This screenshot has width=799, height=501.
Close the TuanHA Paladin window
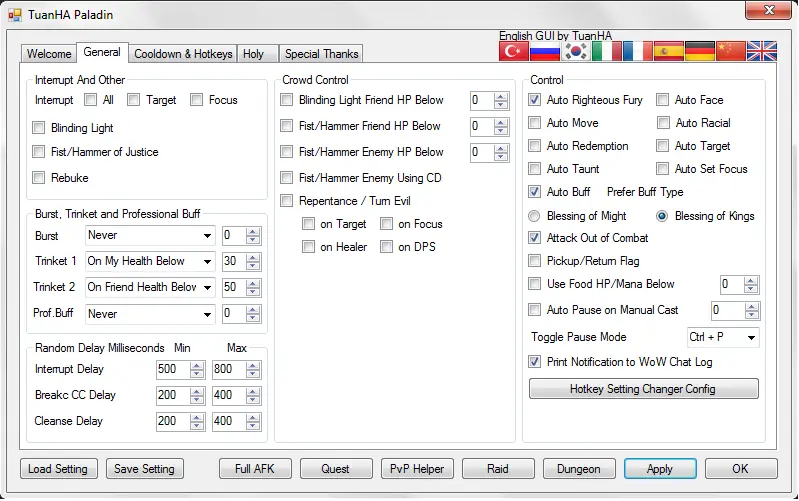pyautogui.click(x=769, y=10)
